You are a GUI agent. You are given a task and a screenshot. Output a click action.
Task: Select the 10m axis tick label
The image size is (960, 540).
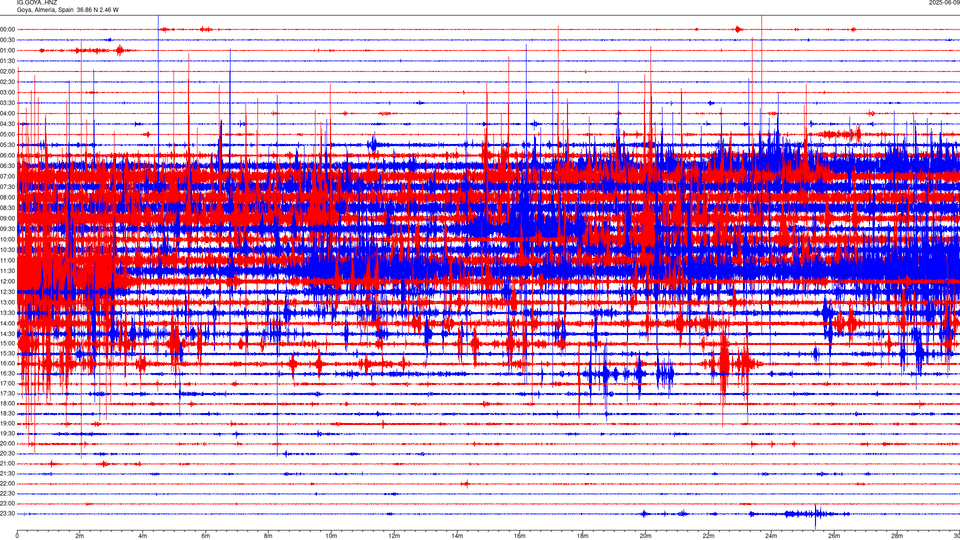click(331, 536)
